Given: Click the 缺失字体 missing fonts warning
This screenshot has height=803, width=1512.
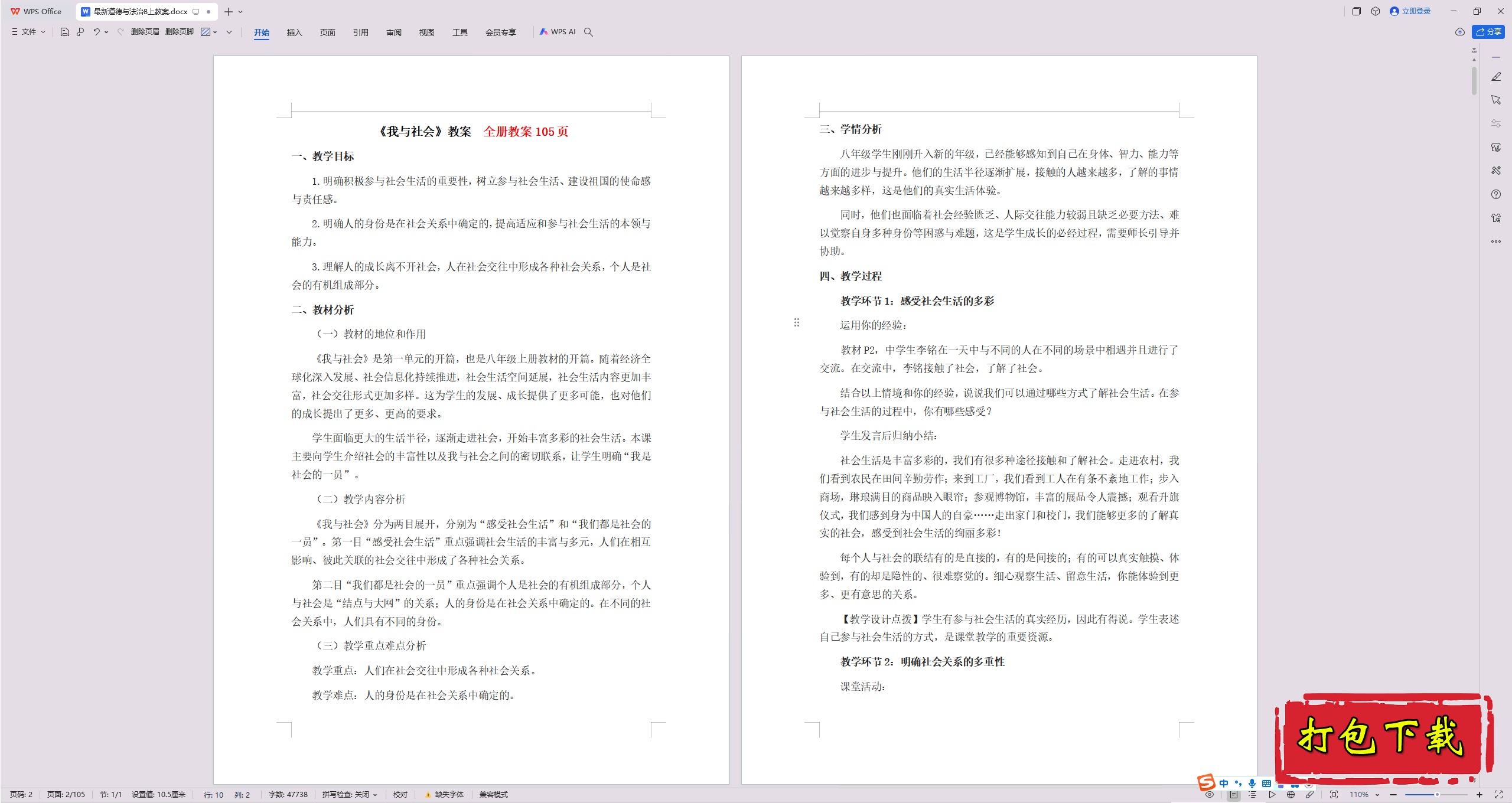Looking at the screenshot, I should point(444,795).
